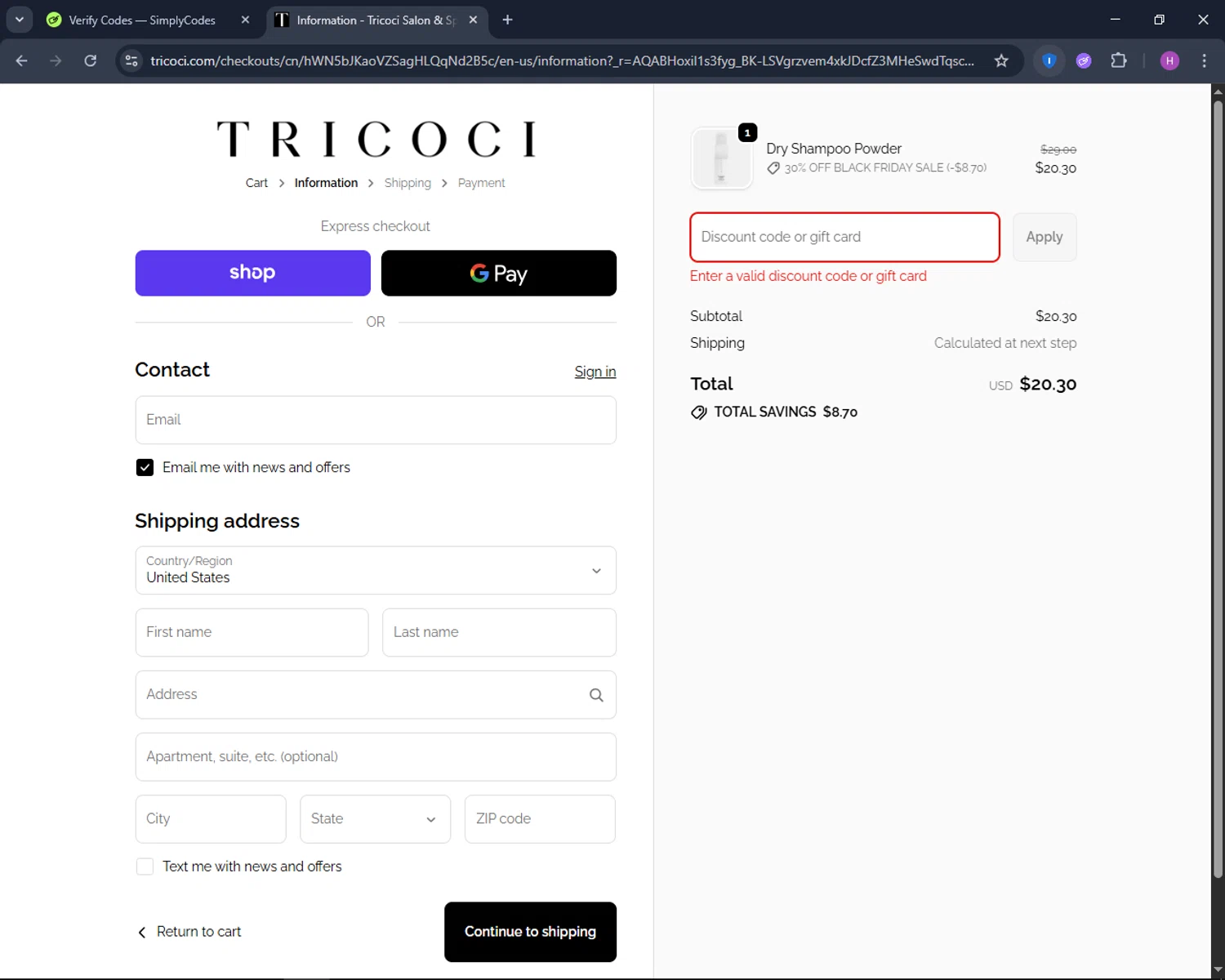Open the tab search dropdown arrow
This screenshot has width=1225, height=980.
(19, 20)
